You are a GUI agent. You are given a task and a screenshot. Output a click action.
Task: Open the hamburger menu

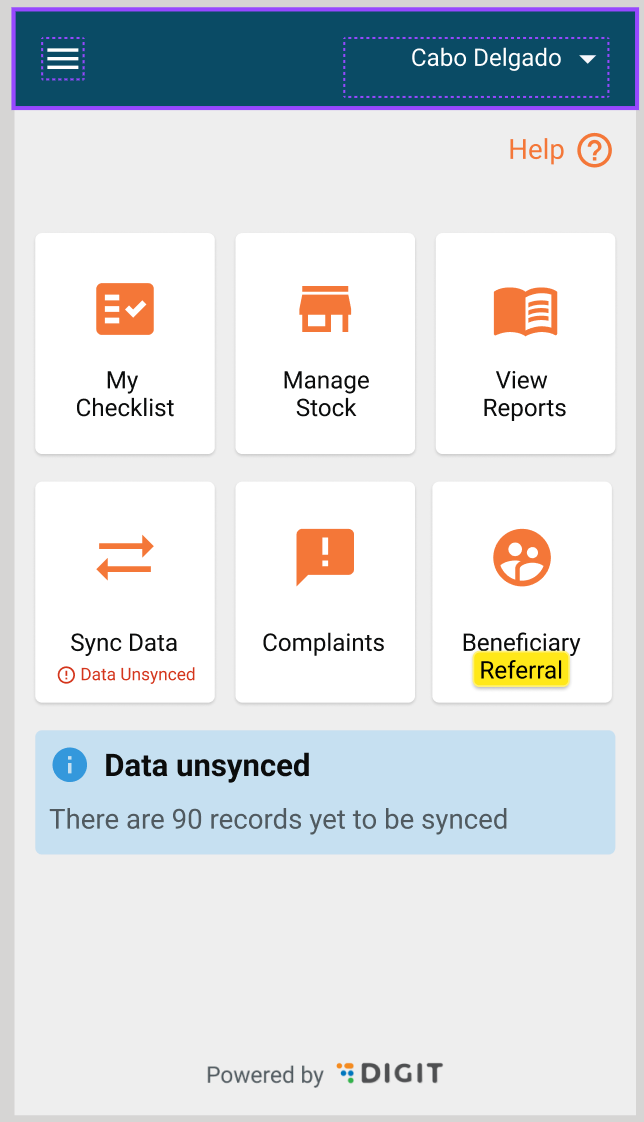click(x=63, y=59)
